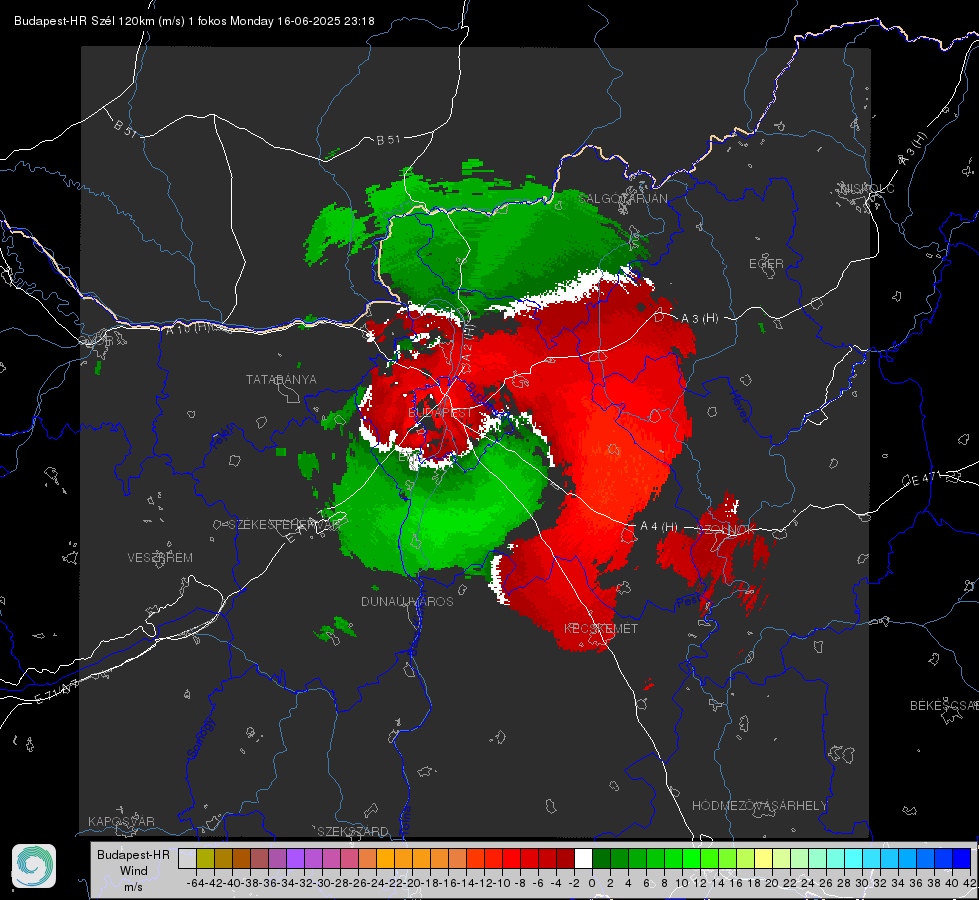The width and height of the screenshot is (979, 900).
Task: Click the yellow swatch in the wind legend
Action: coord(764,858)
